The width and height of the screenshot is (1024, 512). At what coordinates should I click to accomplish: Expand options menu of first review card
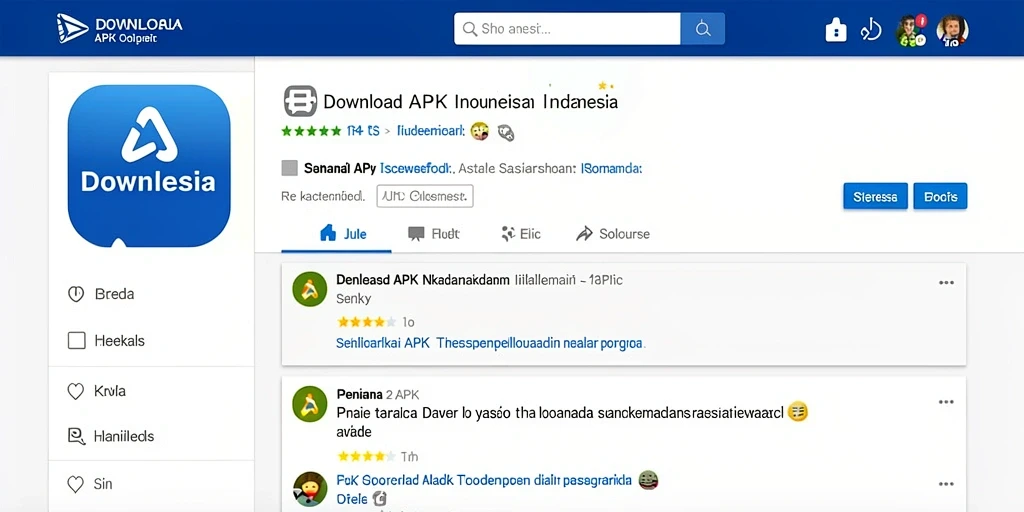pyautogui.click(x=946, y=283)
